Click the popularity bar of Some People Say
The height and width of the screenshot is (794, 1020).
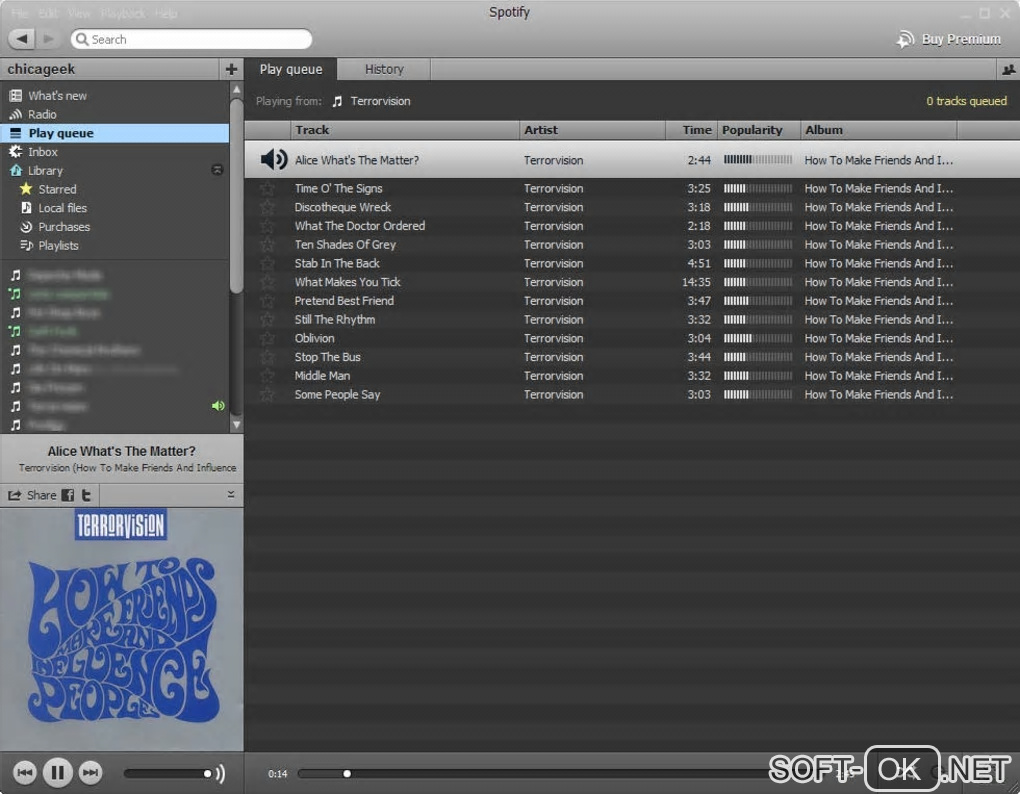(x=758, y=395)
